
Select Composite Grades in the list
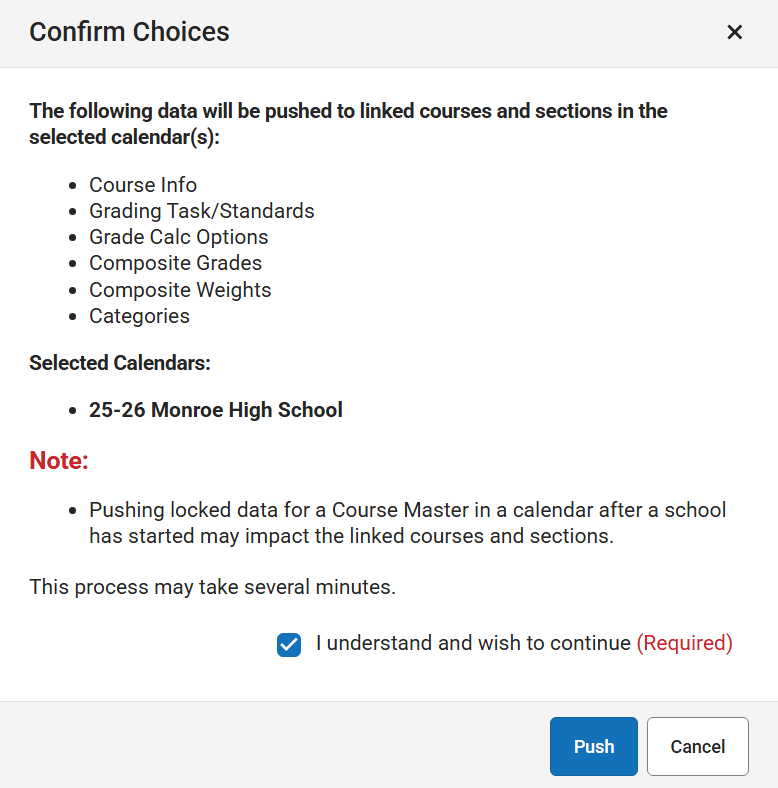(x=175, y=263)
